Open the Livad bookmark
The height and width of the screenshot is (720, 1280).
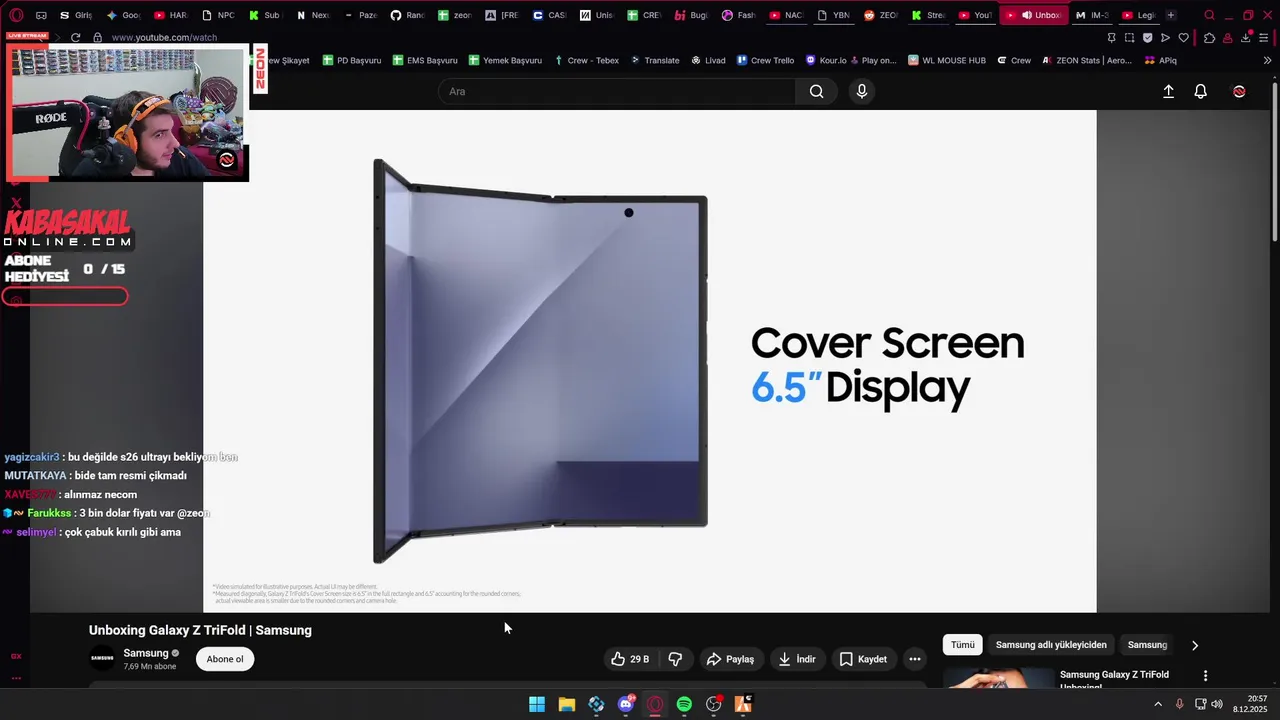coord(708,60)
